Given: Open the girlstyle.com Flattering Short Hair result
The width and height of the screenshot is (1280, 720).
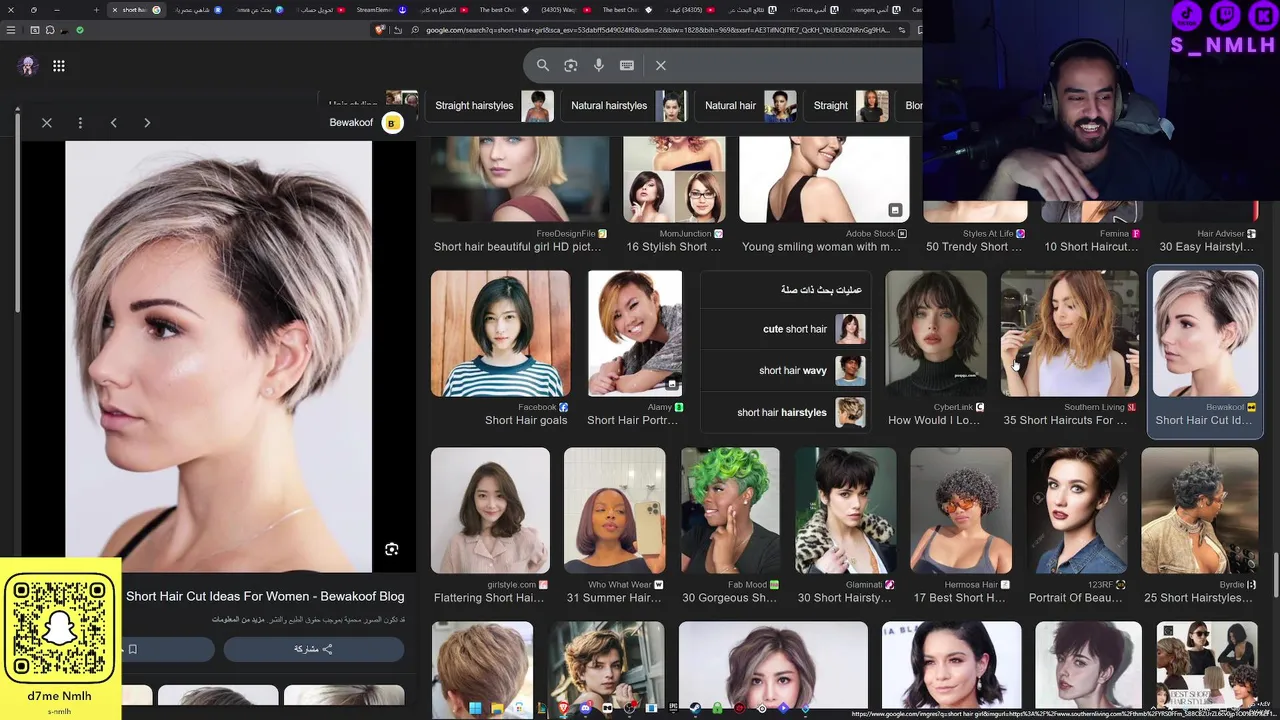Looking at the screenshot, I should pos(490,526).
